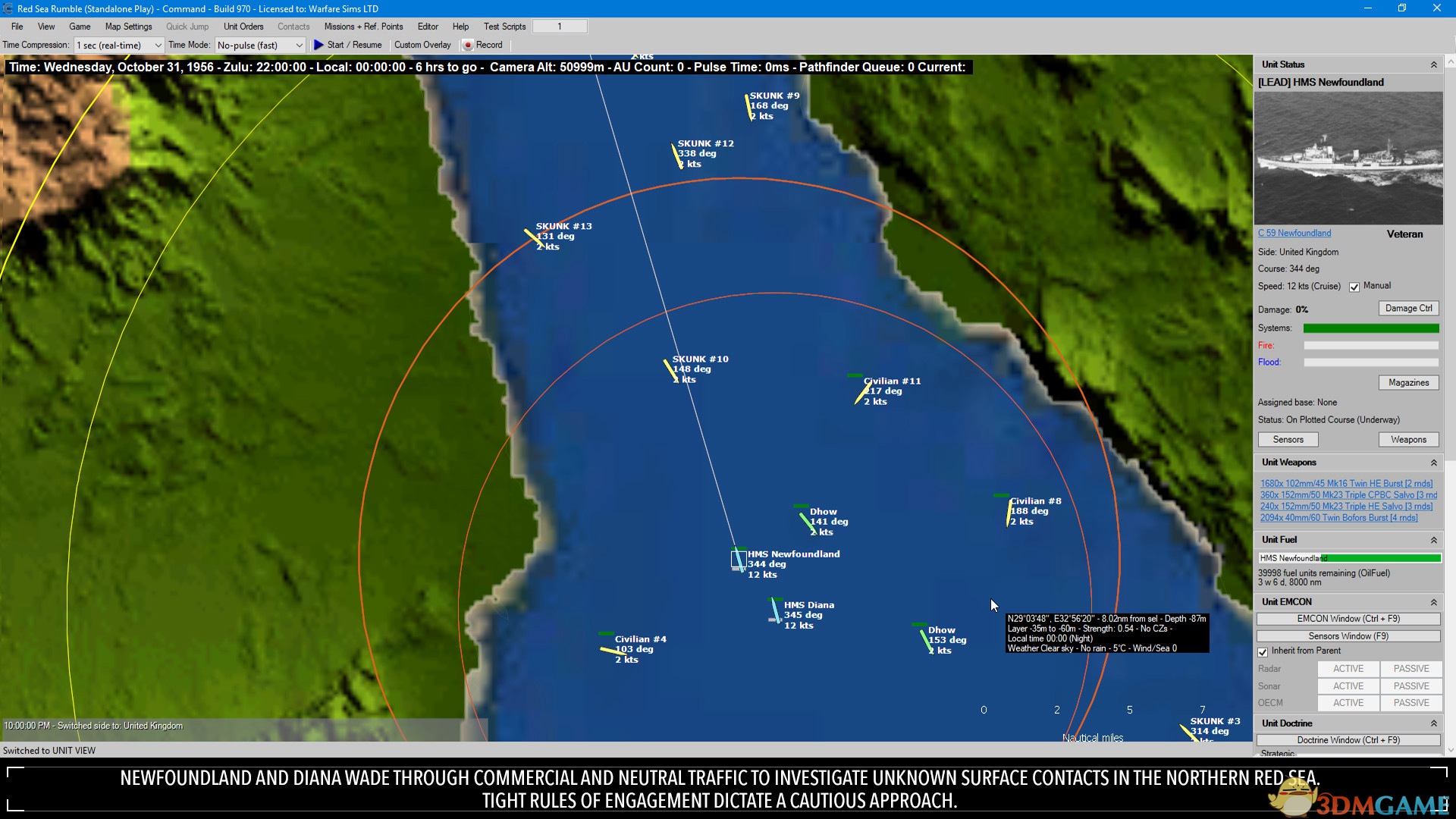
Task: Toggle the Manual course control checkbox
Action: [1354, 286]
